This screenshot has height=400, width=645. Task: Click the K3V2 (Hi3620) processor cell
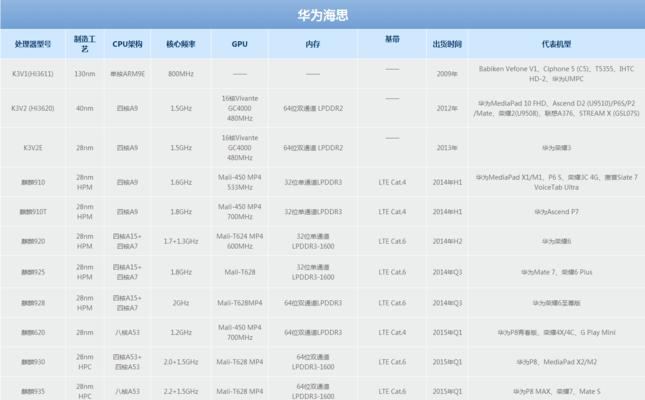click(x=33, y=108)
